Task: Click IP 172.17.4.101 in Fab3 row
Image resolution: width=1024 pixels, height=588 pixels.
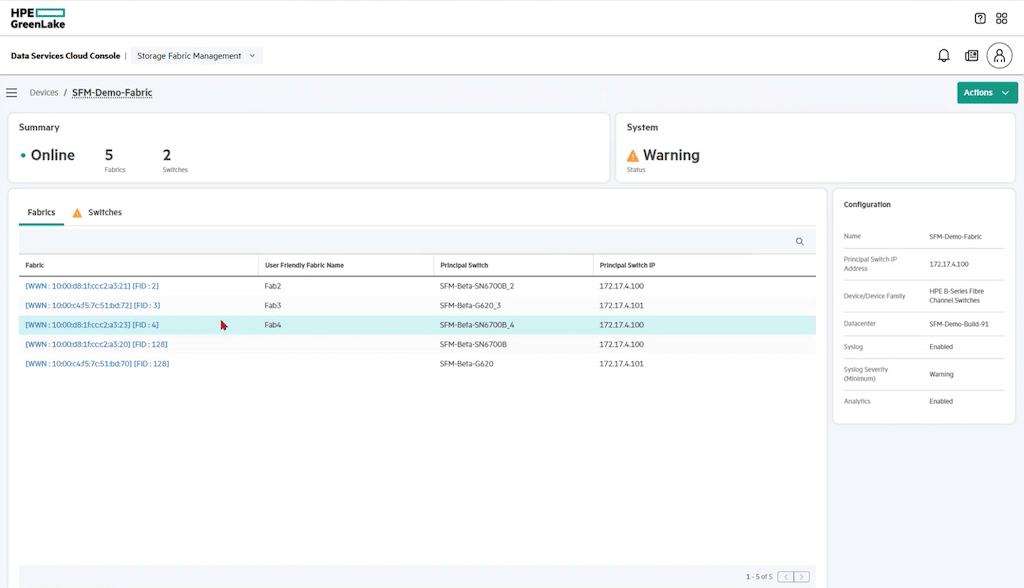Action: point(621,305)
